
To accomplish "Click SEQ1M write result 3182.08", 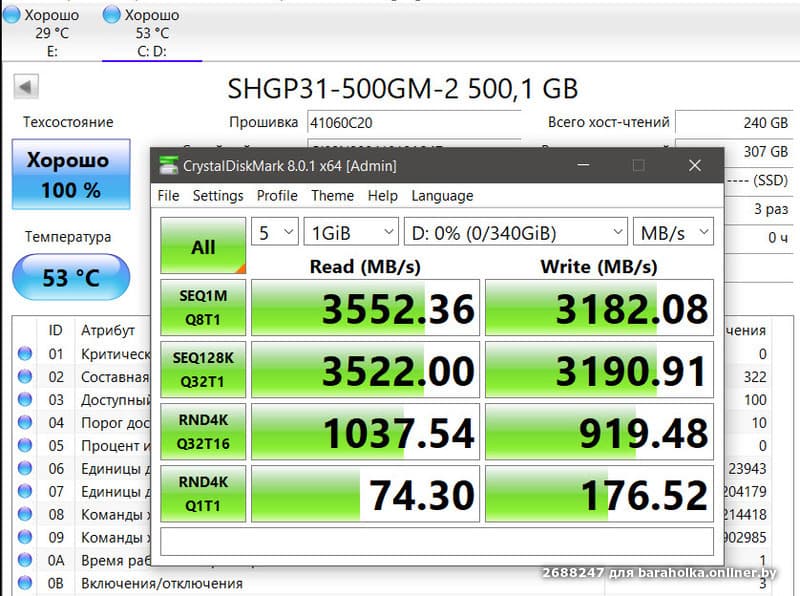I will pos(599,308).
